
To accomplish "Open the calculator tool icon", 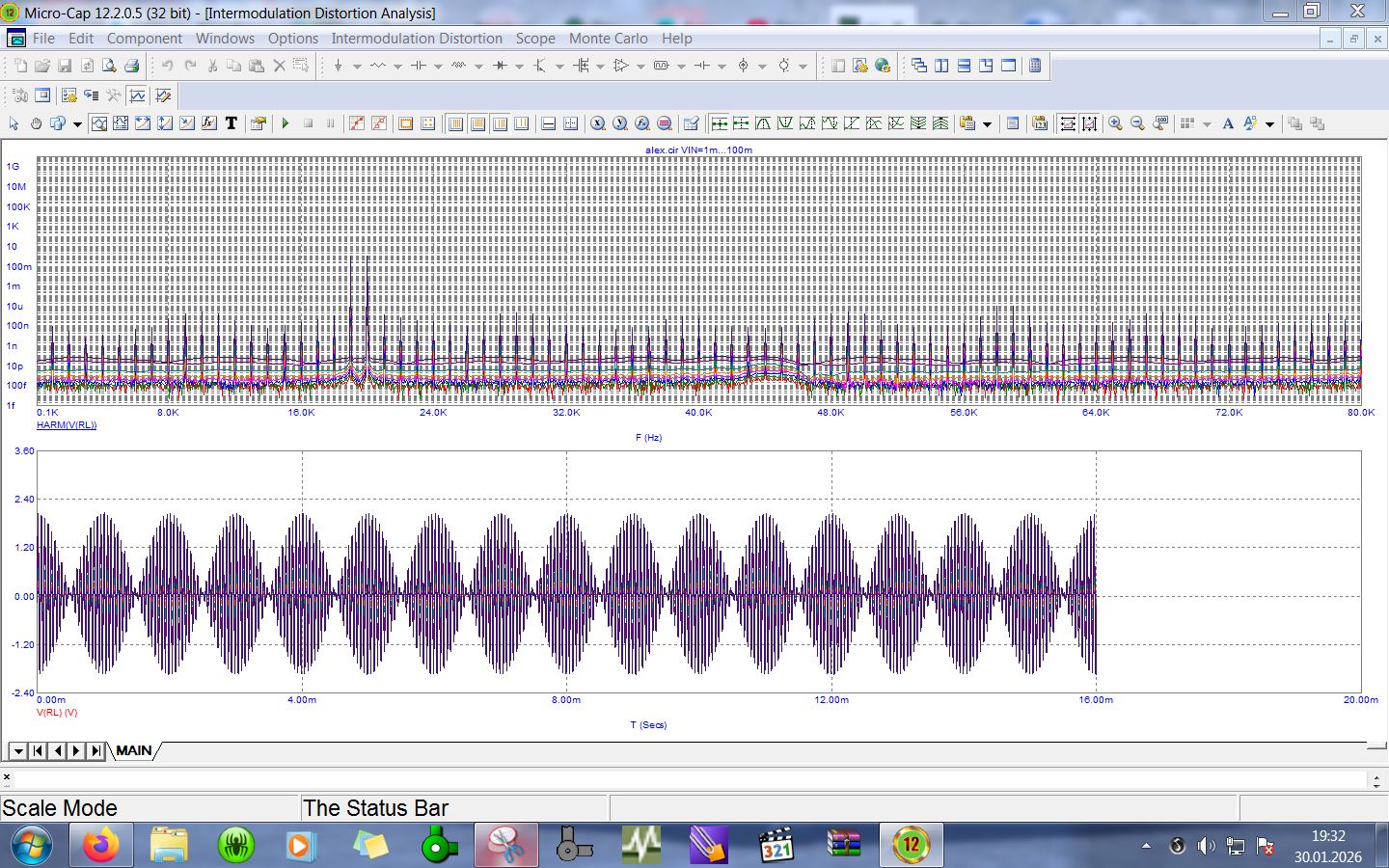I will [1035, 66].
